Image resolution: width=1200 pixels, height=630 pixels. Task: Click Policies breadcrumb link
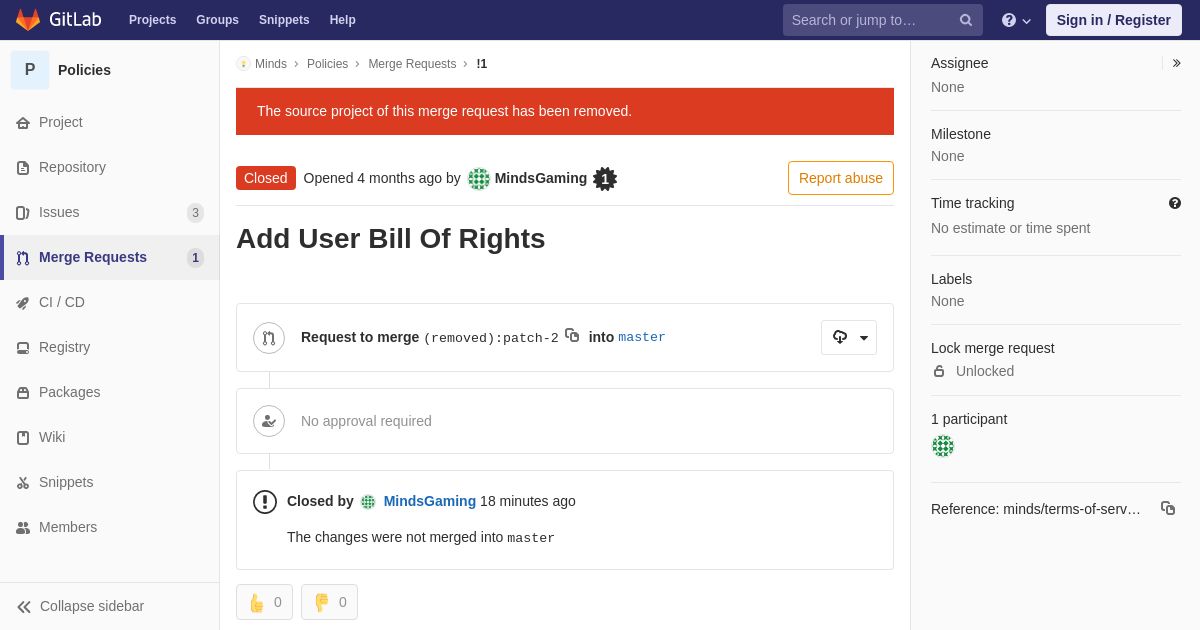click(327, 64)
